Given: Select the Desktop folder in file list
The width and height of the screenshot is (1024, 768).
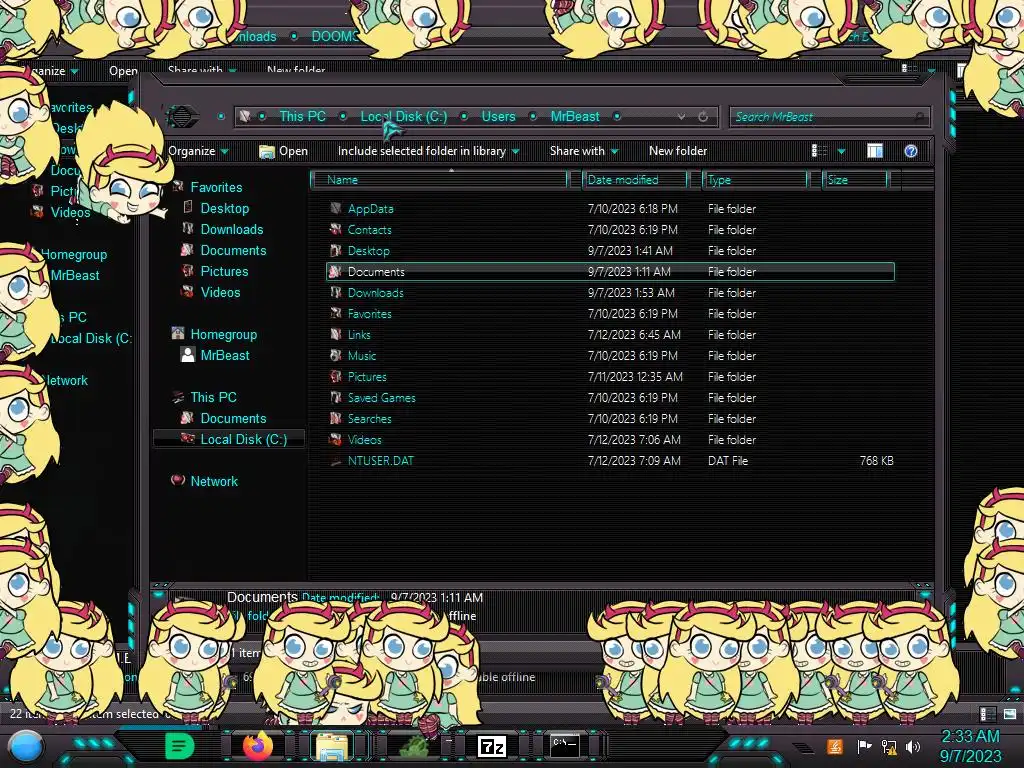Looking at the screenshot, I should (x=368, y=251).
